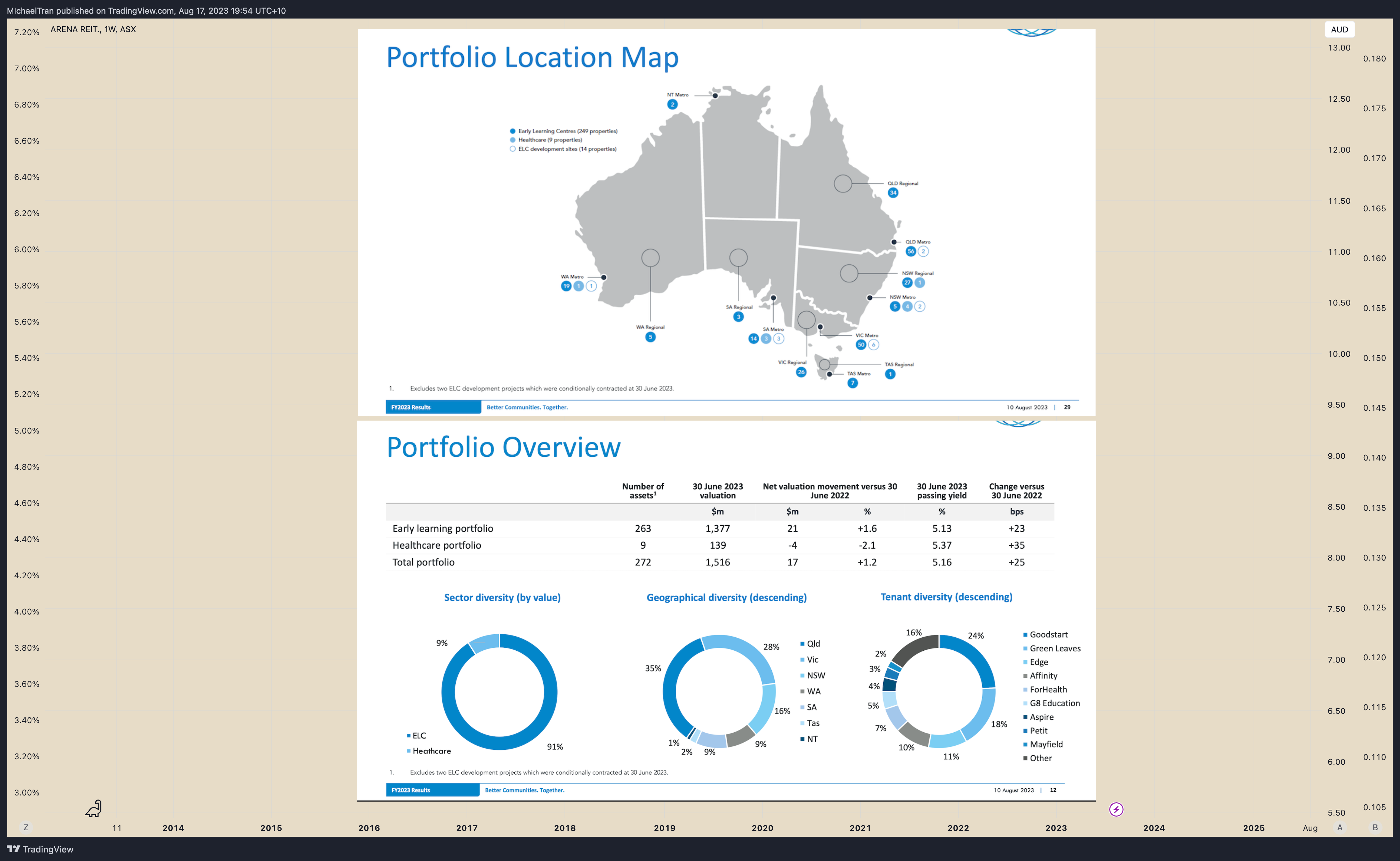Click the Better Communities. Together. text on page 12

pyautogui.click(x=524, y=790)
